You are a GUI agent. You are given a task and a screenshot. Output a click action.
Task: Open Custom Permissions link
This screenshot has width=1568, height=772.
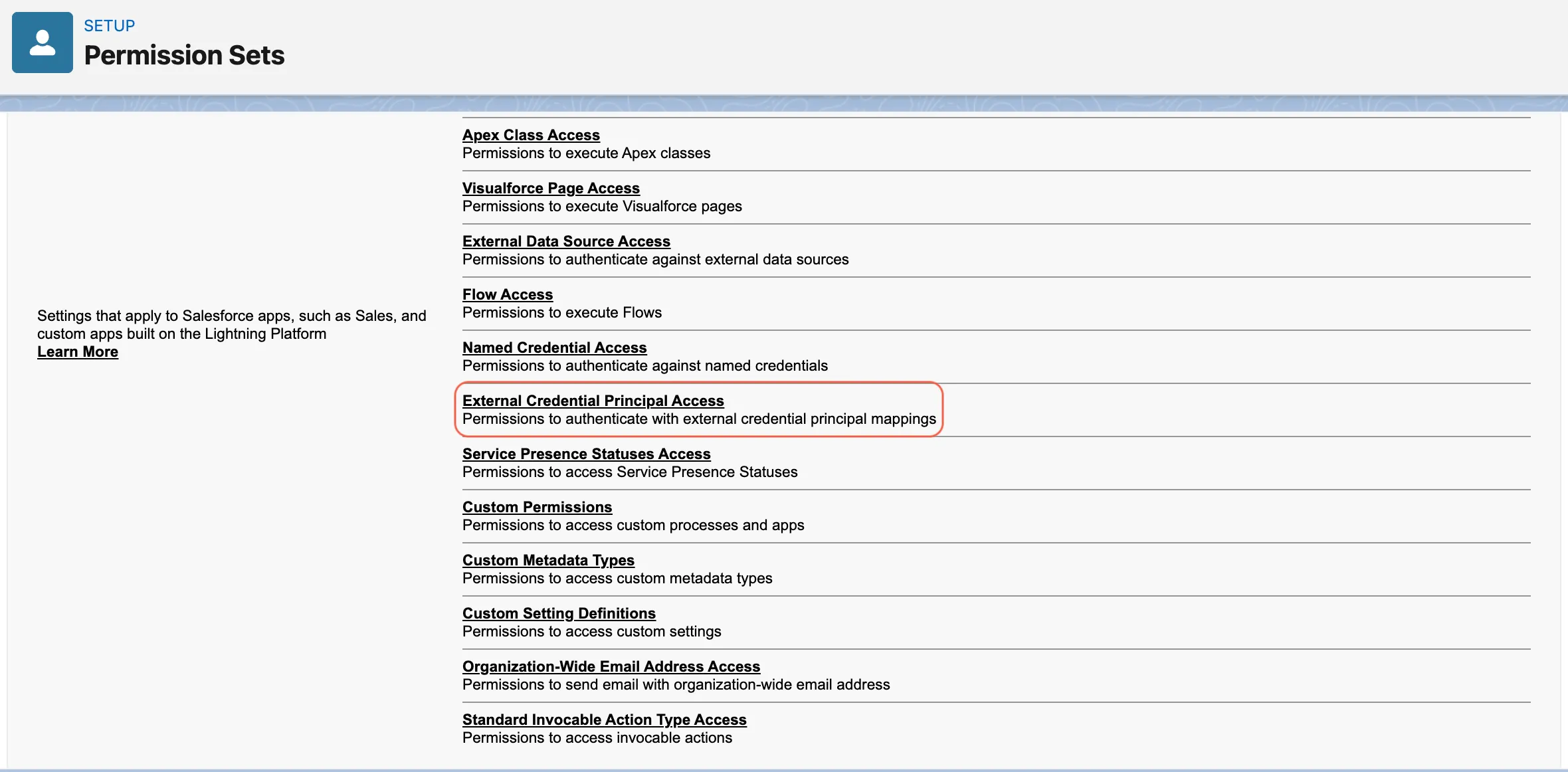[537, 507]
